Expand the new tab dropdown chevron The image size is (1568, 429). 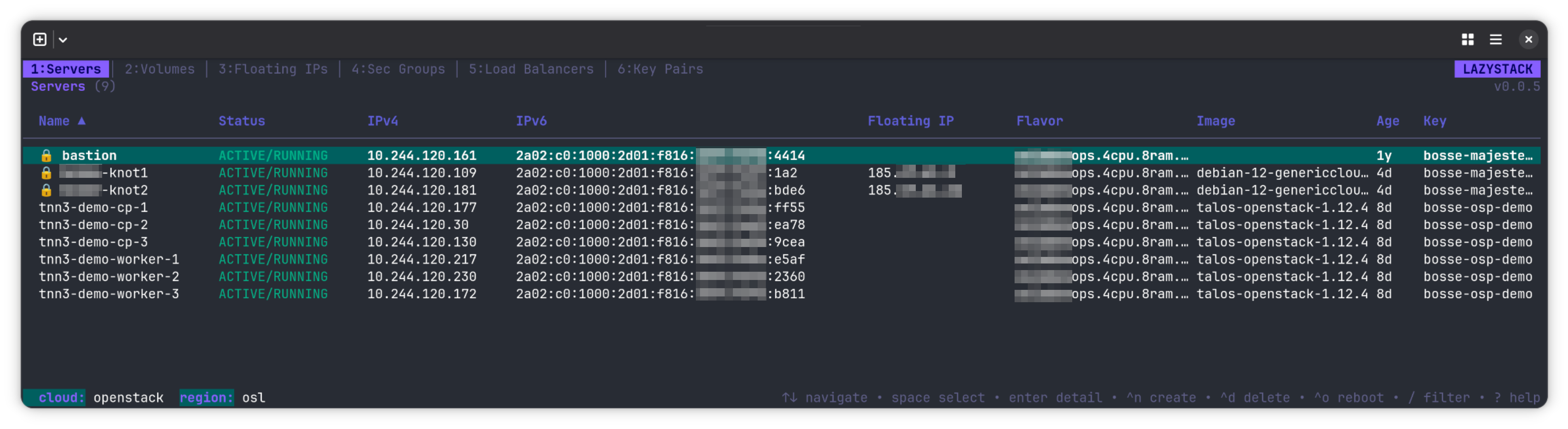pos(63,40)
